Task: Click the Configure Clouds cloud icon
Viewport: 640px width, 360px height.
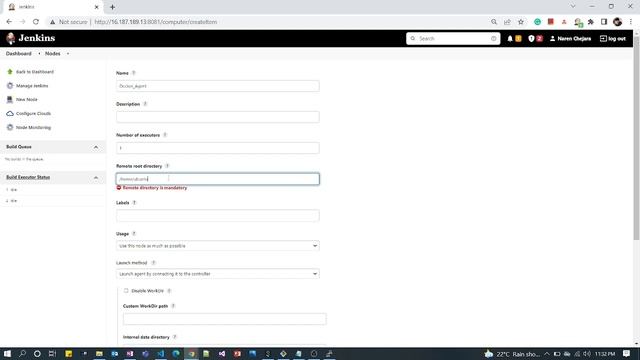Action: [x=10, y=113]
